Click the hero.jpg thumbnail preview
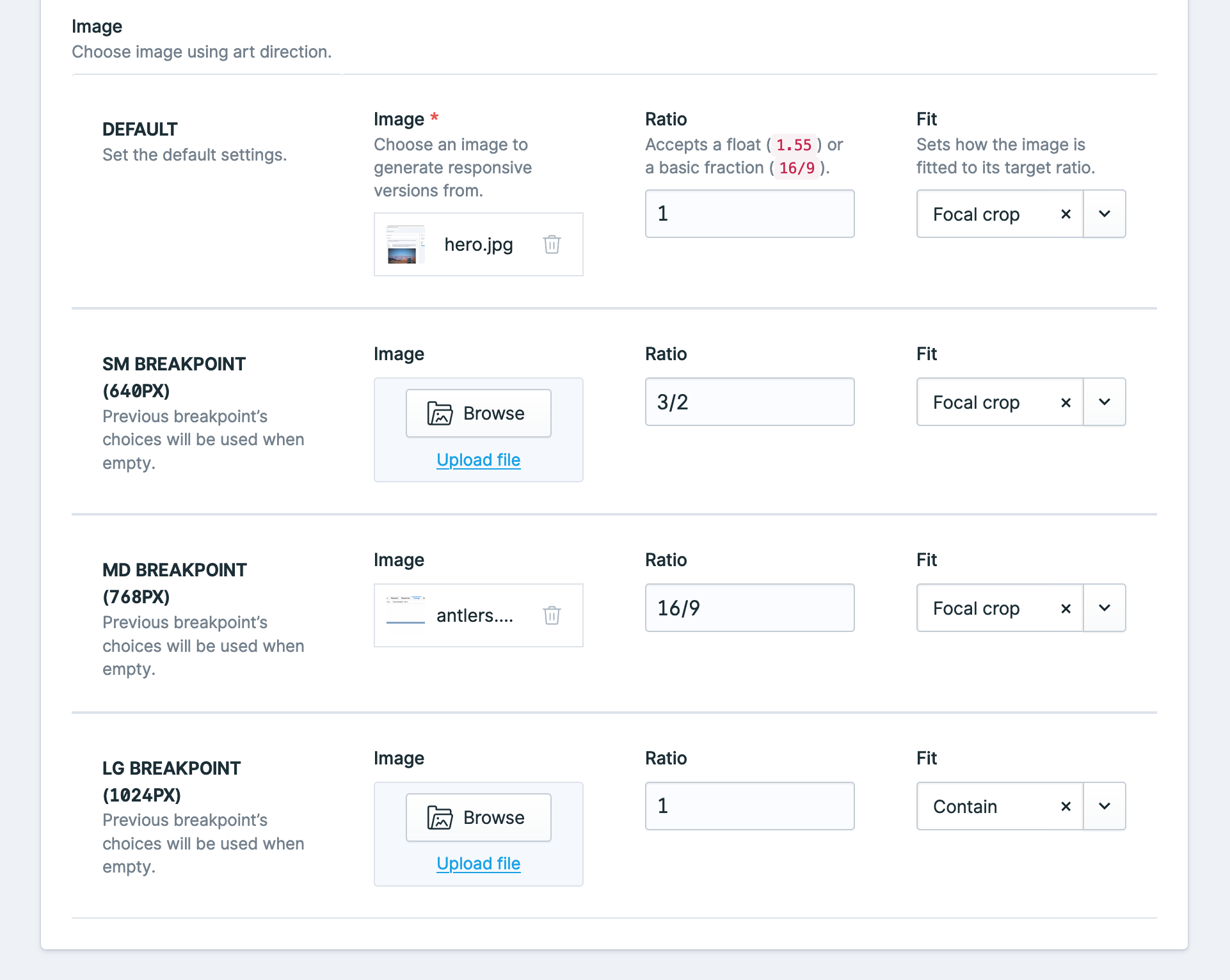The image size is (1230, 980). [405, 244]
